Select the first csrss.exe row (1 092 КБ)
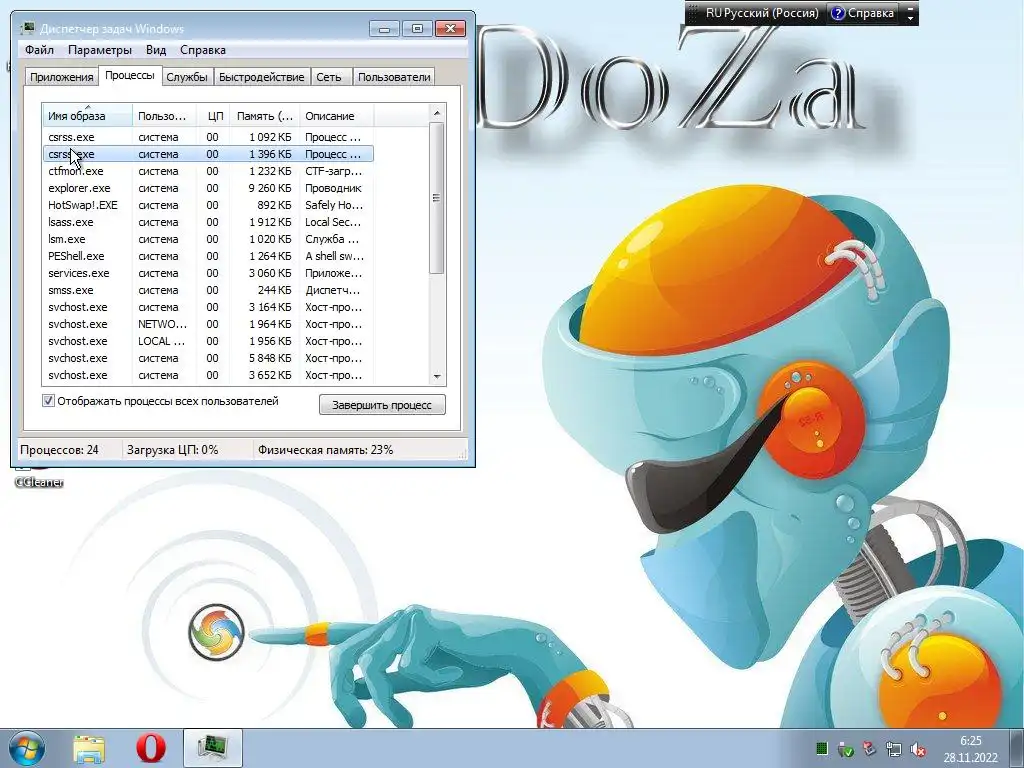This screenshot has width=1024, height=768. (208, 137)
